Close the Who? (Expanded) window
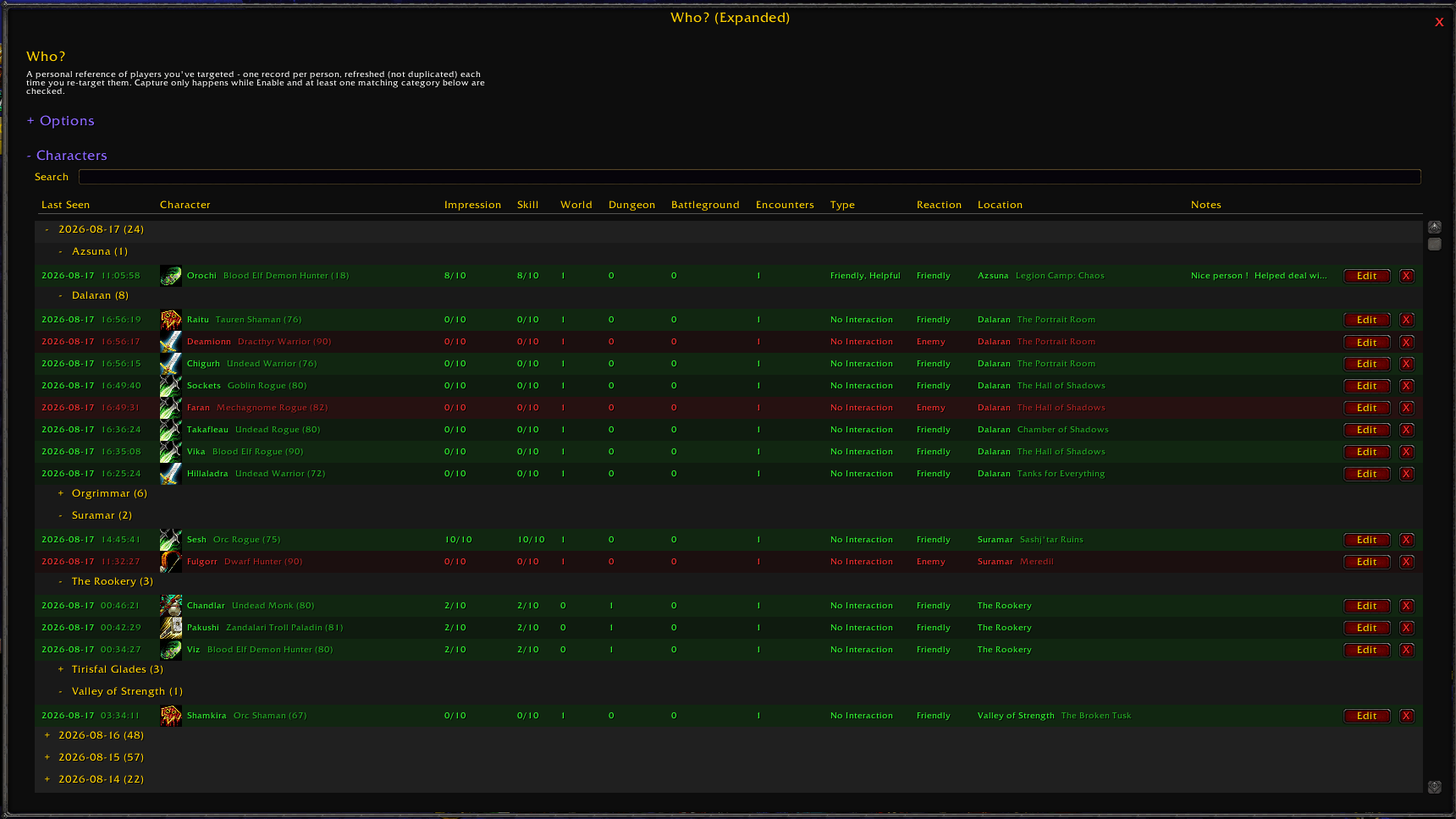Image resolution: width=1456 pixels, height=819 pixels. [x=1439, y=22]
